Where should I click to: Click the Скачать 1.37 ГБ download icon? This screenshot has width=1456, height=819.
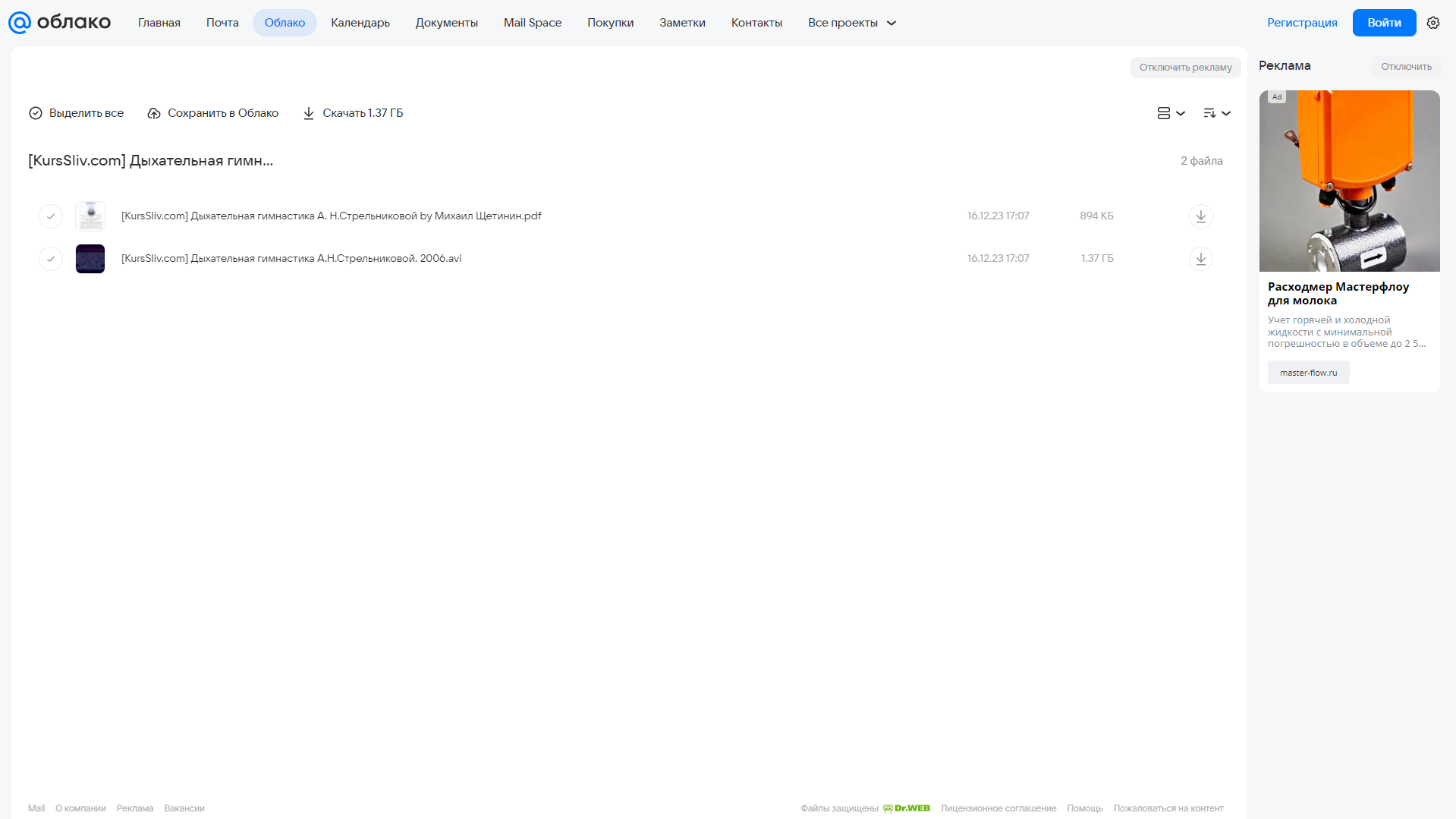point(309,113)
